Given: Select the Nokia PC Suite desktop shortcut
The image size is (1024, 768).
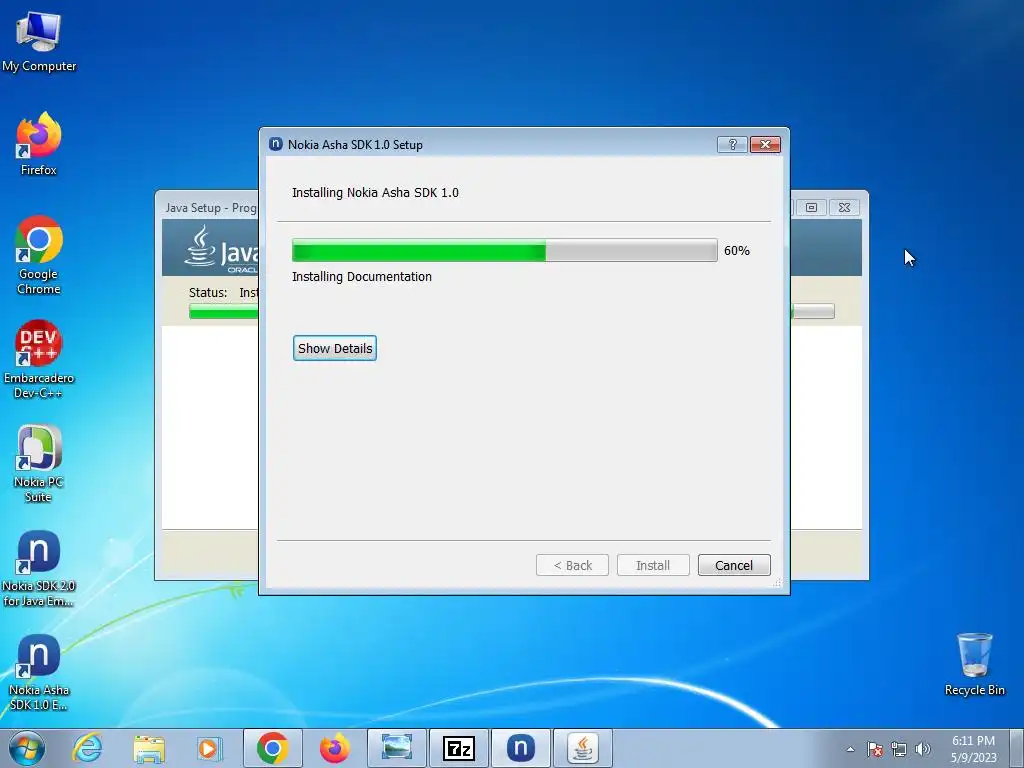Looking at the screenshot, I should [39, 464].
